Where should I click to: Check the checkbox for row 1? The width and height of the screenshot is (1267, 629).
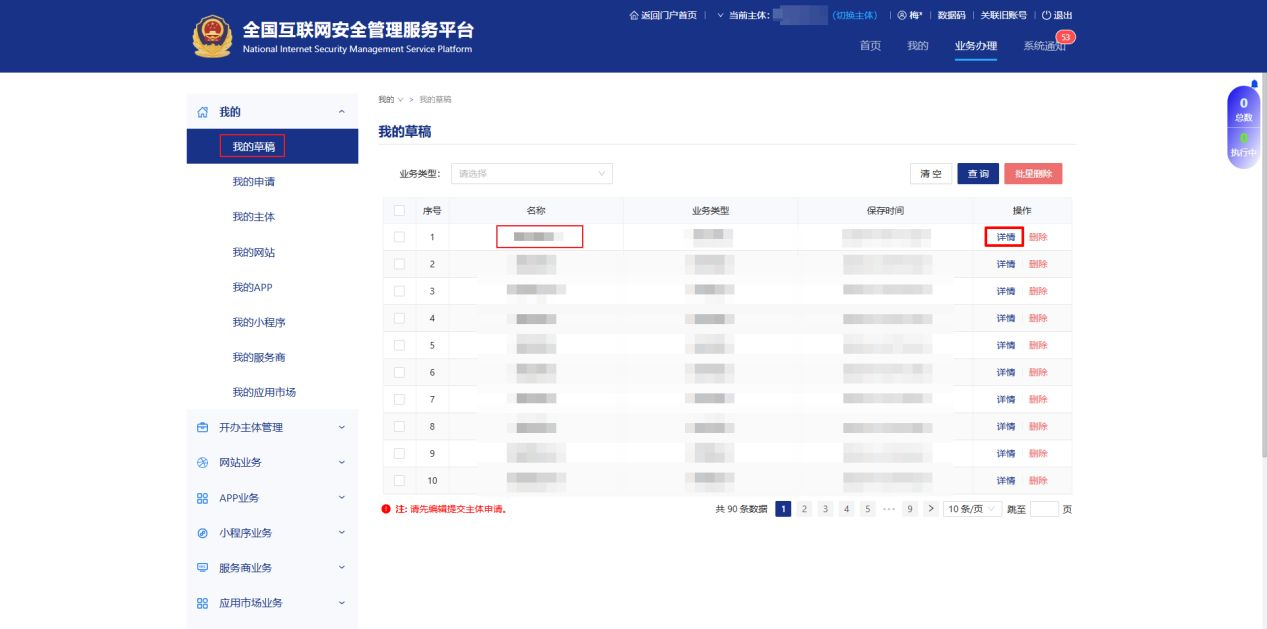[x=400, y=237]
